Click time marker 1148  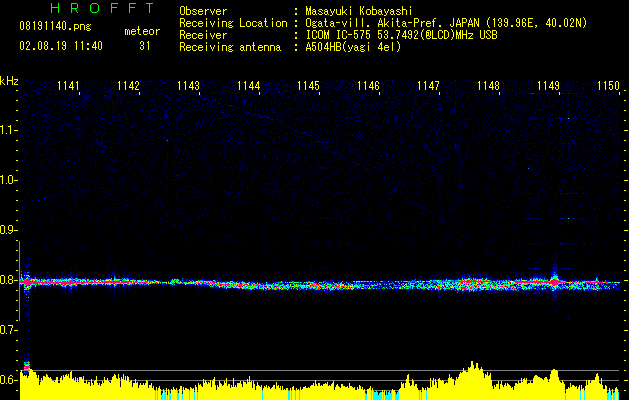488,86
